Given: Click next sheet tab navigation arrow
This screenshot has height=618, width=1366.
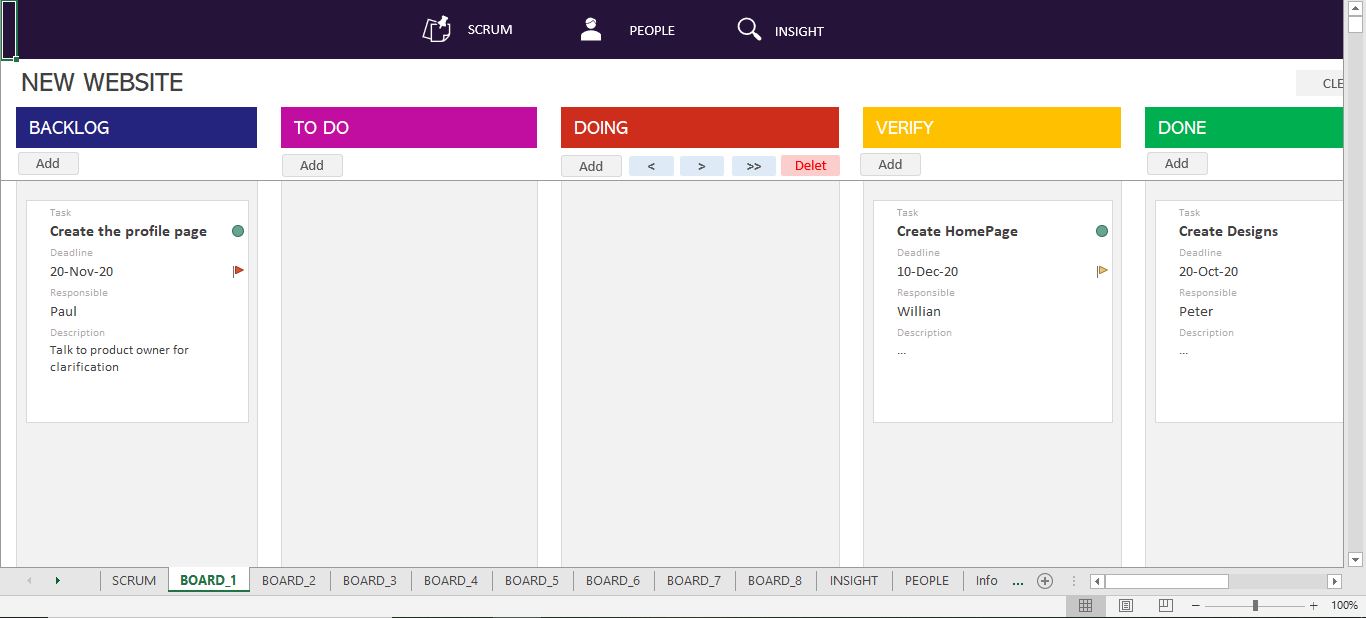Looking at the screenshot, I should click(x=57, y=581).
